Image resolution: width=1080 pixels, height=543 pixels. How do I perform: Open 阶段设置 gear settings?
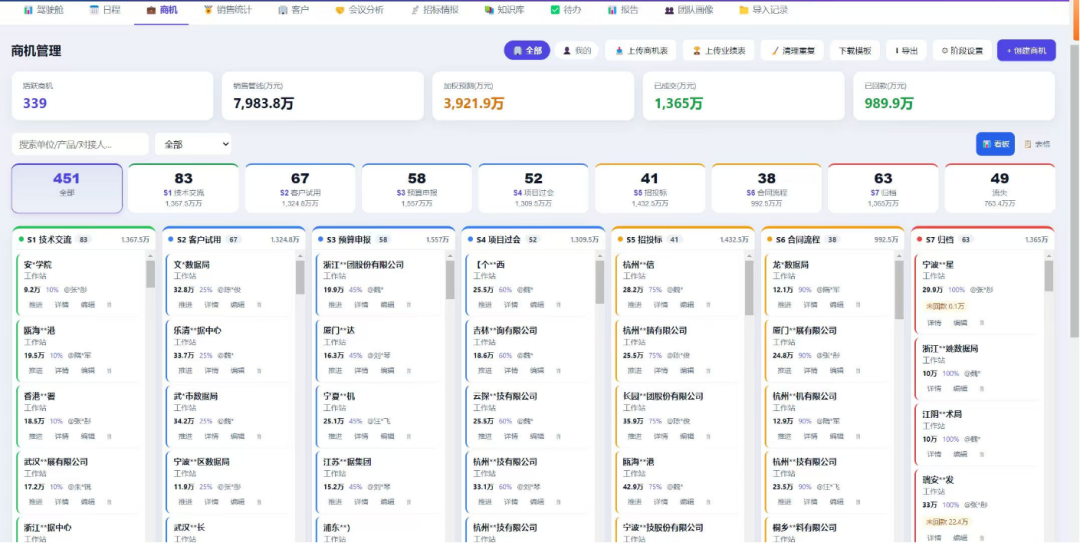point(962,50)
